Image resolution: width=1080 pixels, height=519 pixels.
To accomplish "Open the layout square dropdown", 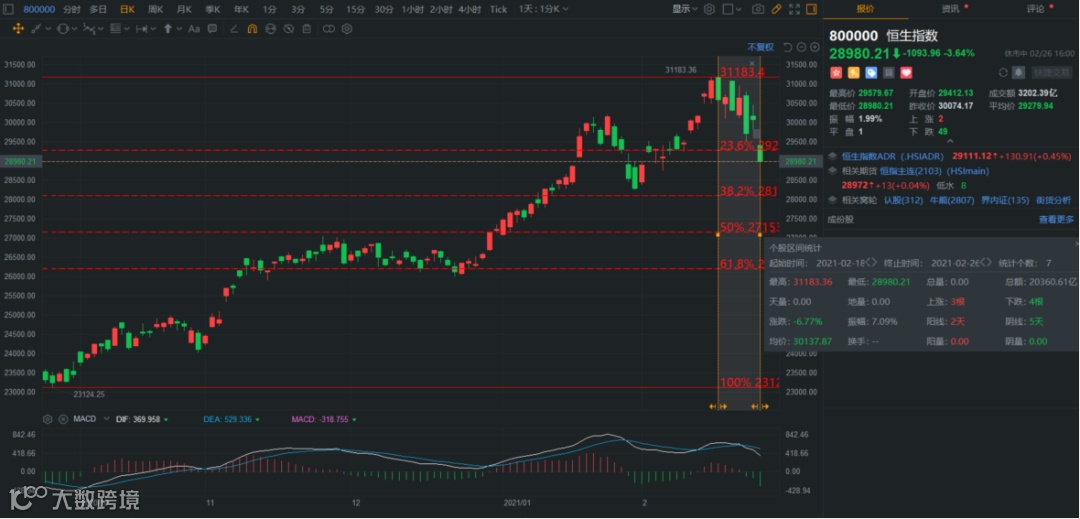I will coord(733,9).
